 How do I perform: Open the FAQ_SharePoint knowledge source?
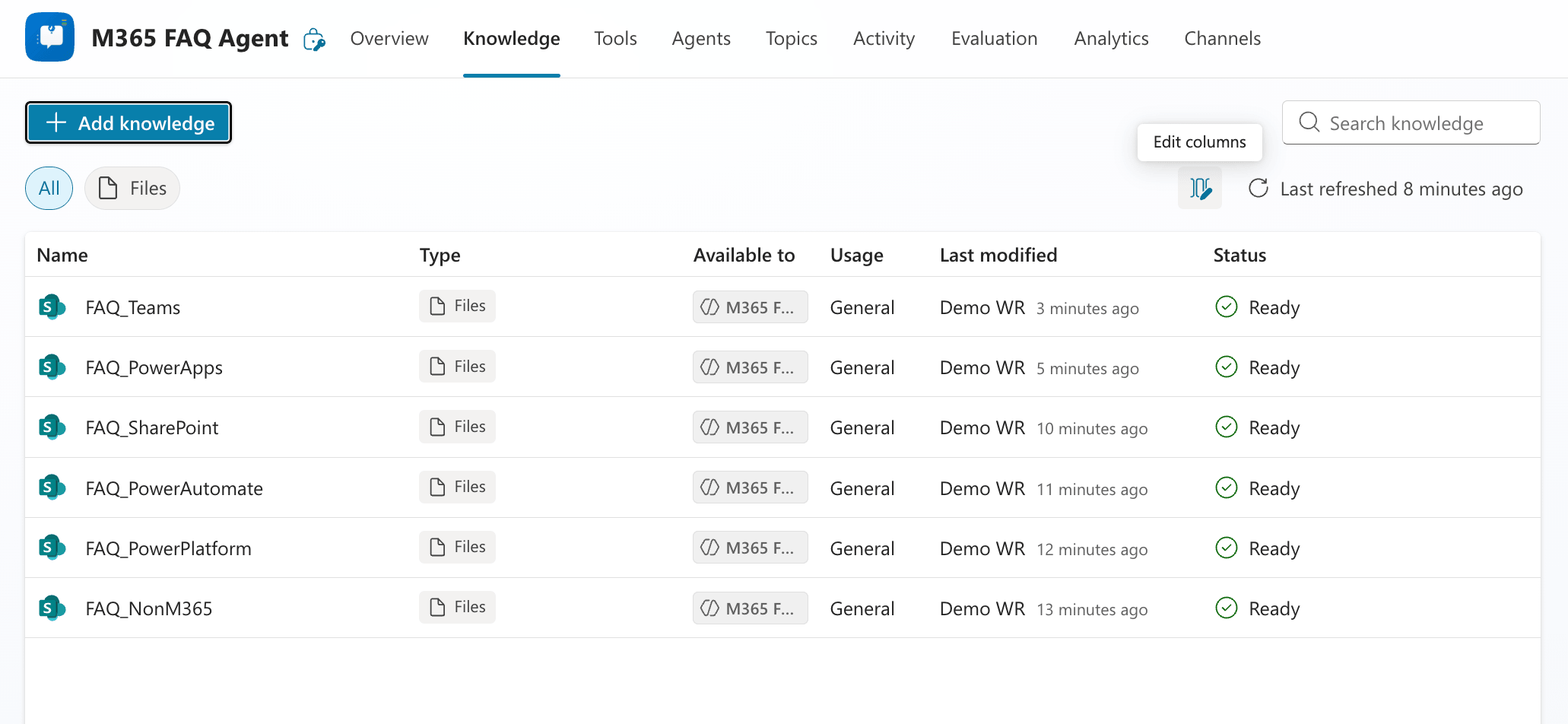click(152, 427)
